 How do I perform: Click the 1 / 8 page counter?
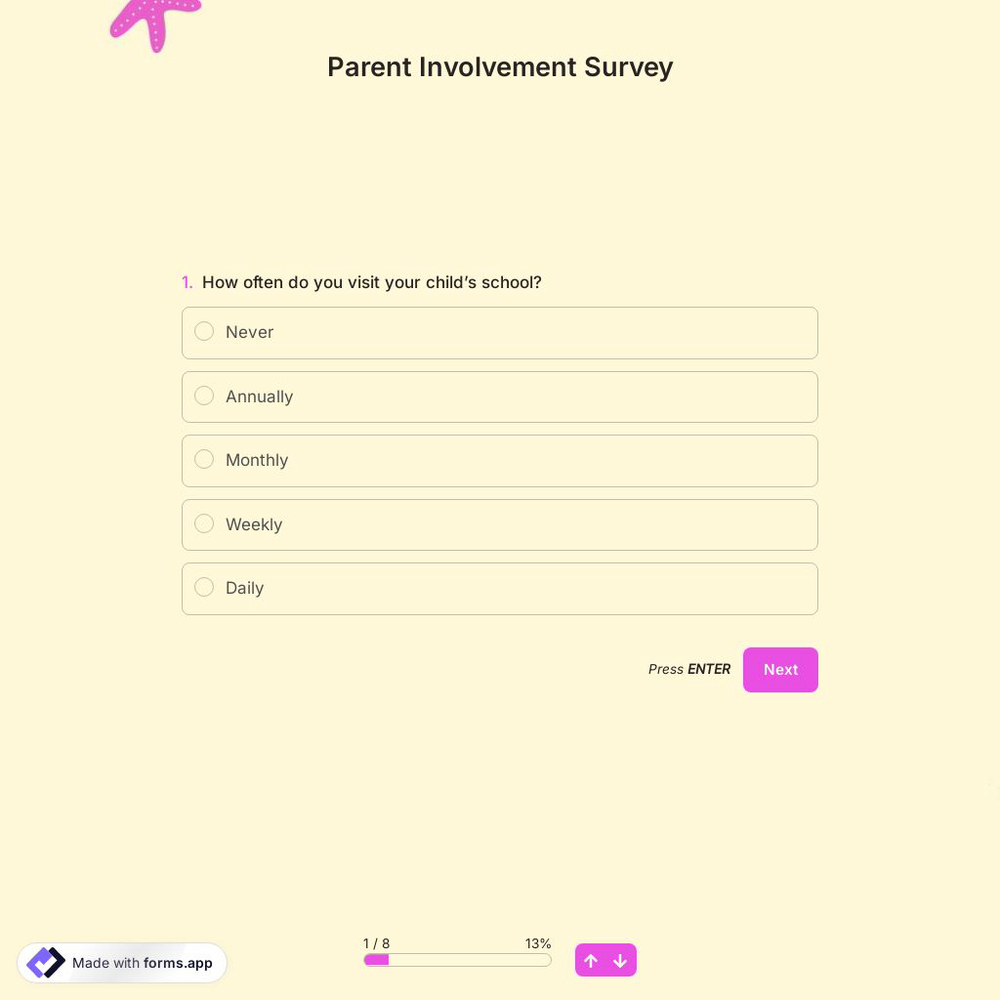(x=377, y=943)
